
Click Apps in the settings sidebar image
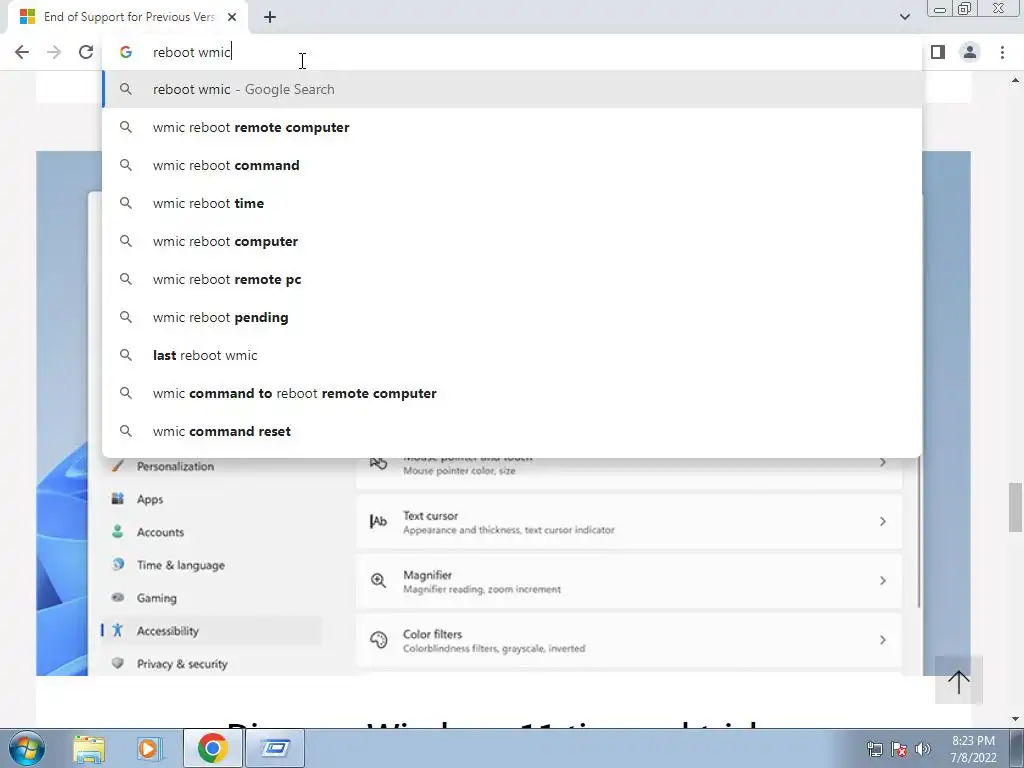point(150,499)
